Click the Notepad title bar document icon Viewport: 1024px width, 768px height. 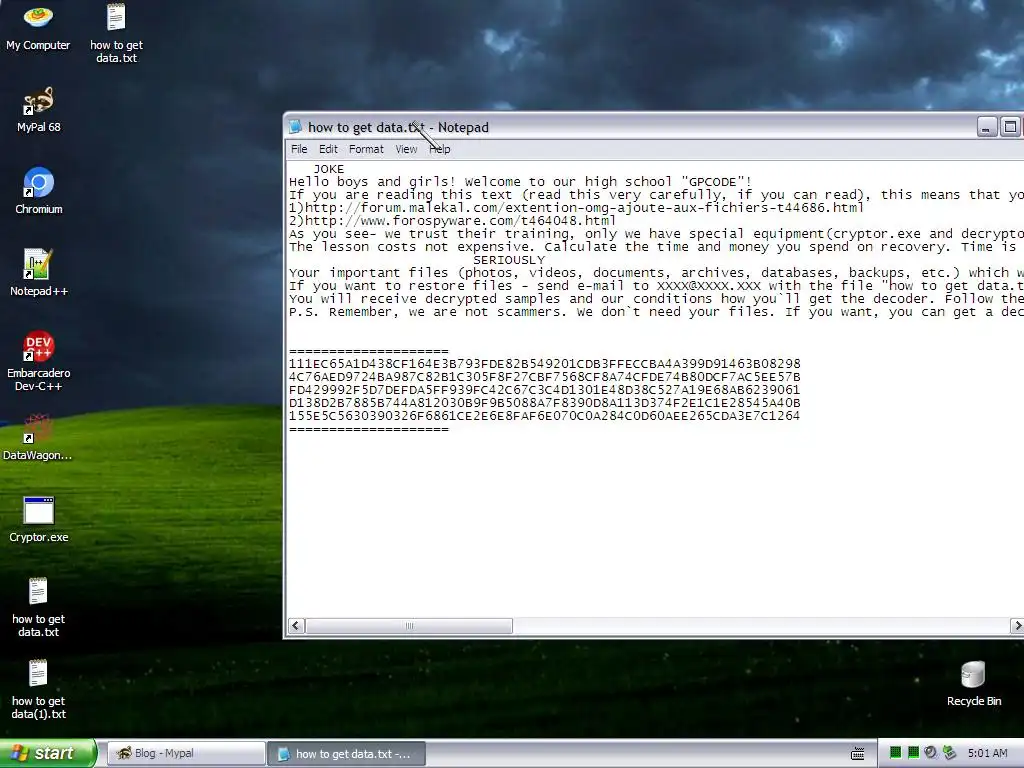click(x=295, y=127)
